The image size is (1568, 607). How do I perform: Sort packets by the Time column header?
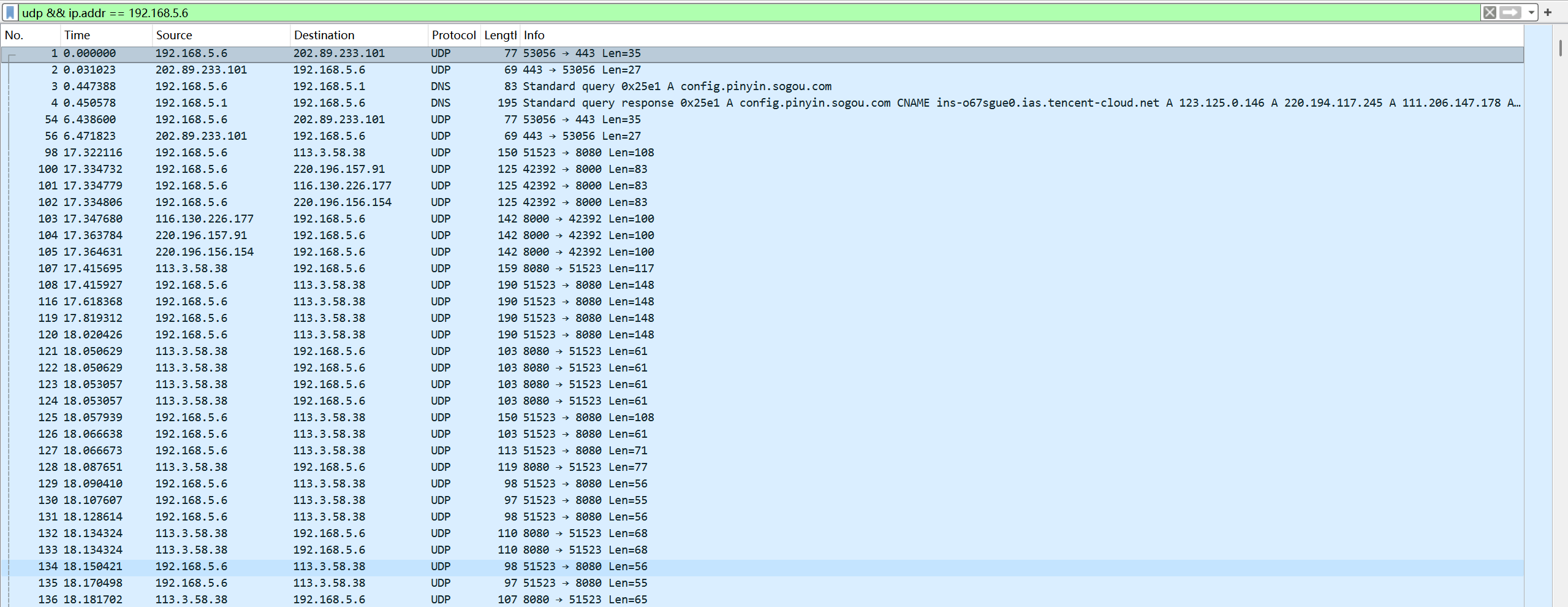106,36
